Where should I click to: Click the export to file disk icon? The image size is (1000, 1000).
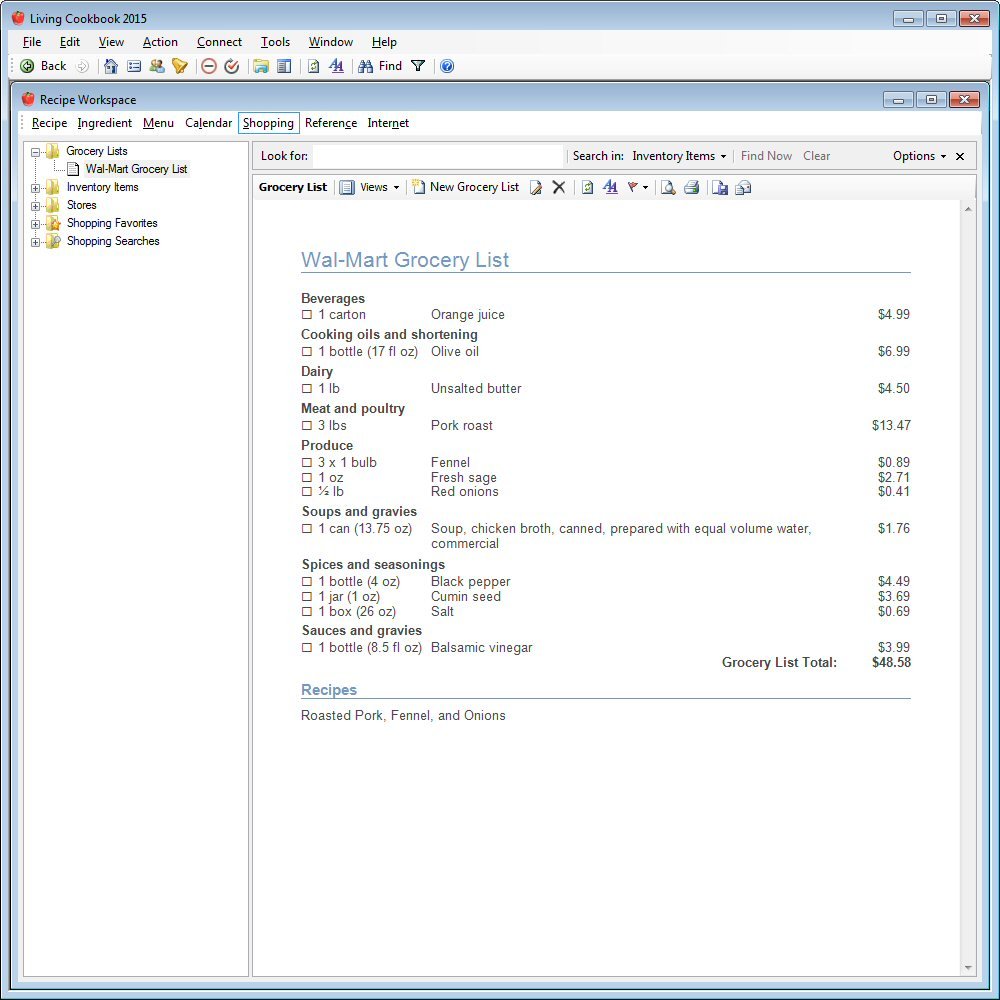pyautogui.click(x=720, y=187)
